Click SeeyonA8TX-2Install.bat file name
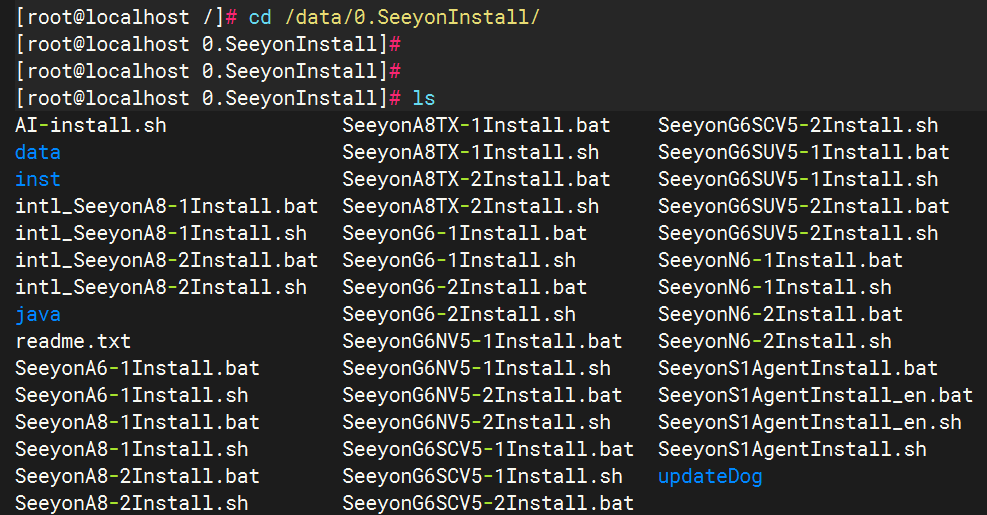 pos(477,179)
